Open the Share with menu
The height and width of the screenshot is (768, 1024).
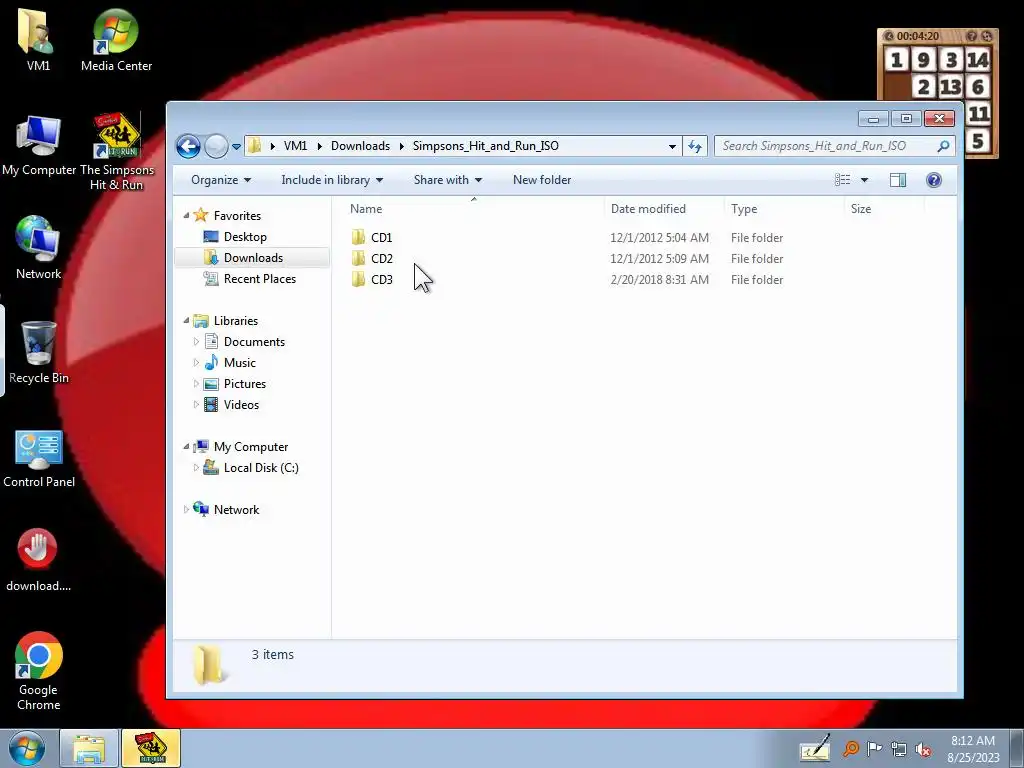[447, 180]
